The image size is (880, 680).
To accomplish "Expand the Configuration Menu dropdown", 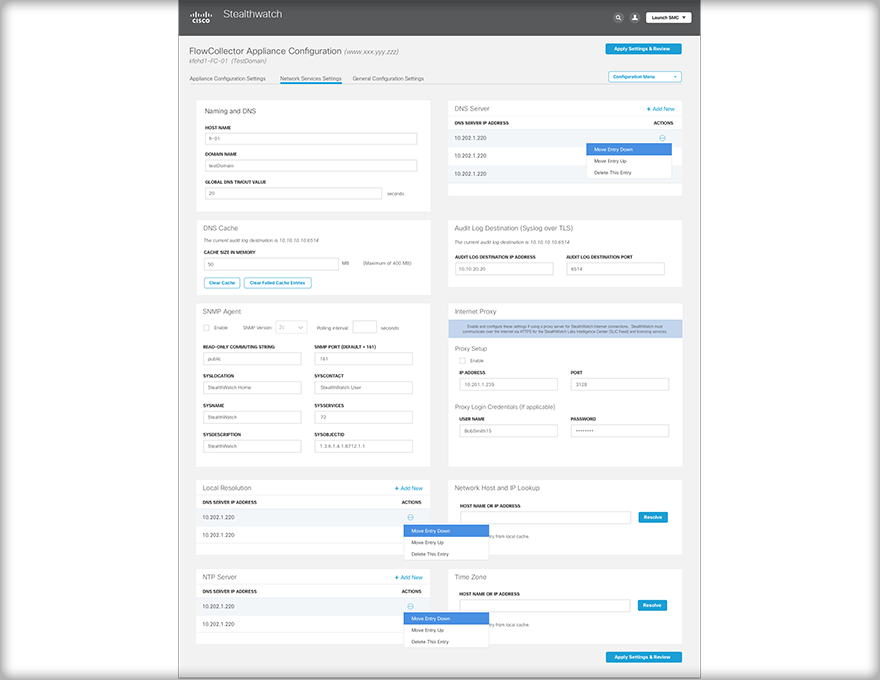I will pos(645,77).
